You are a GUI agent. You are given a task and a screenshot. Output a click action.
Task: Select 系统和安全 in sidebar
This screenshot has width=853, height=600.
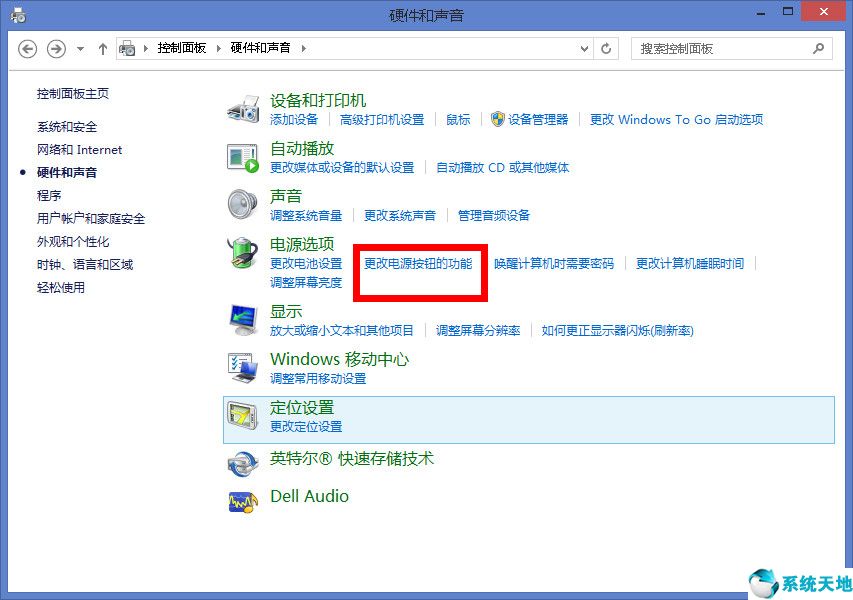click(67, 127)
